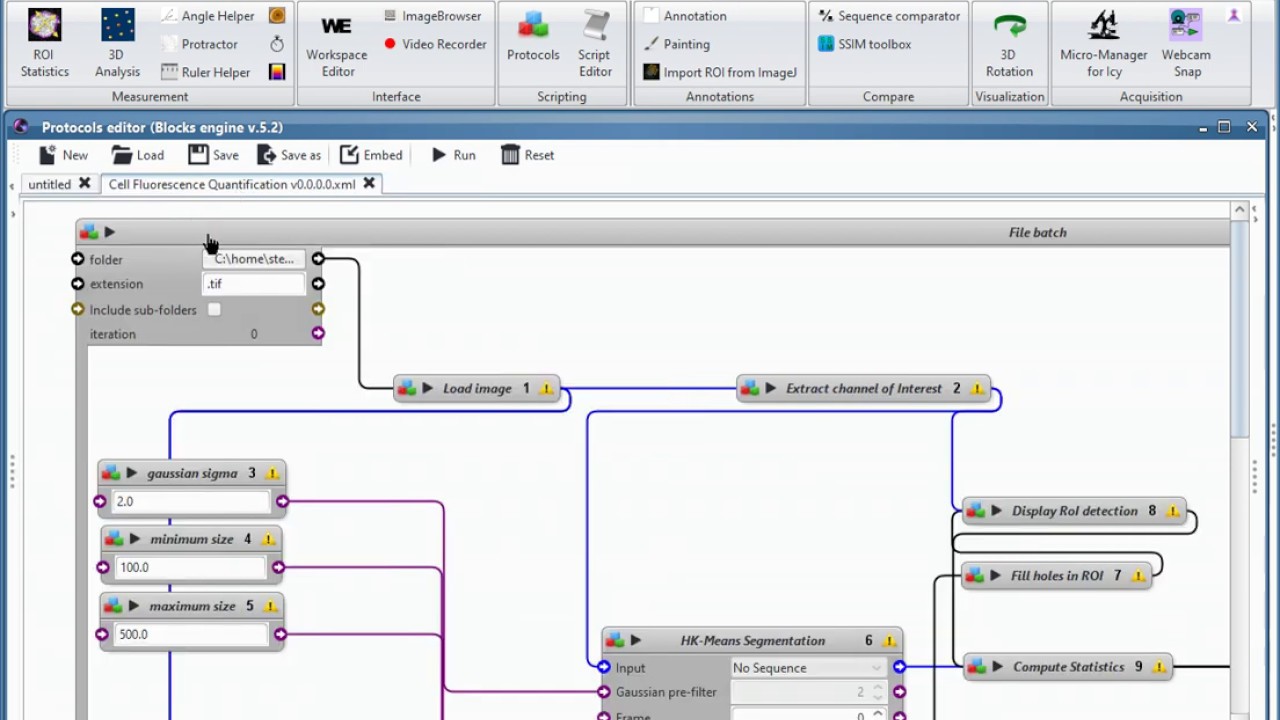Open 3D Rotation visualization
Screen dimensions: 1280x720
pyautogui.click(x=1009, y=42)
